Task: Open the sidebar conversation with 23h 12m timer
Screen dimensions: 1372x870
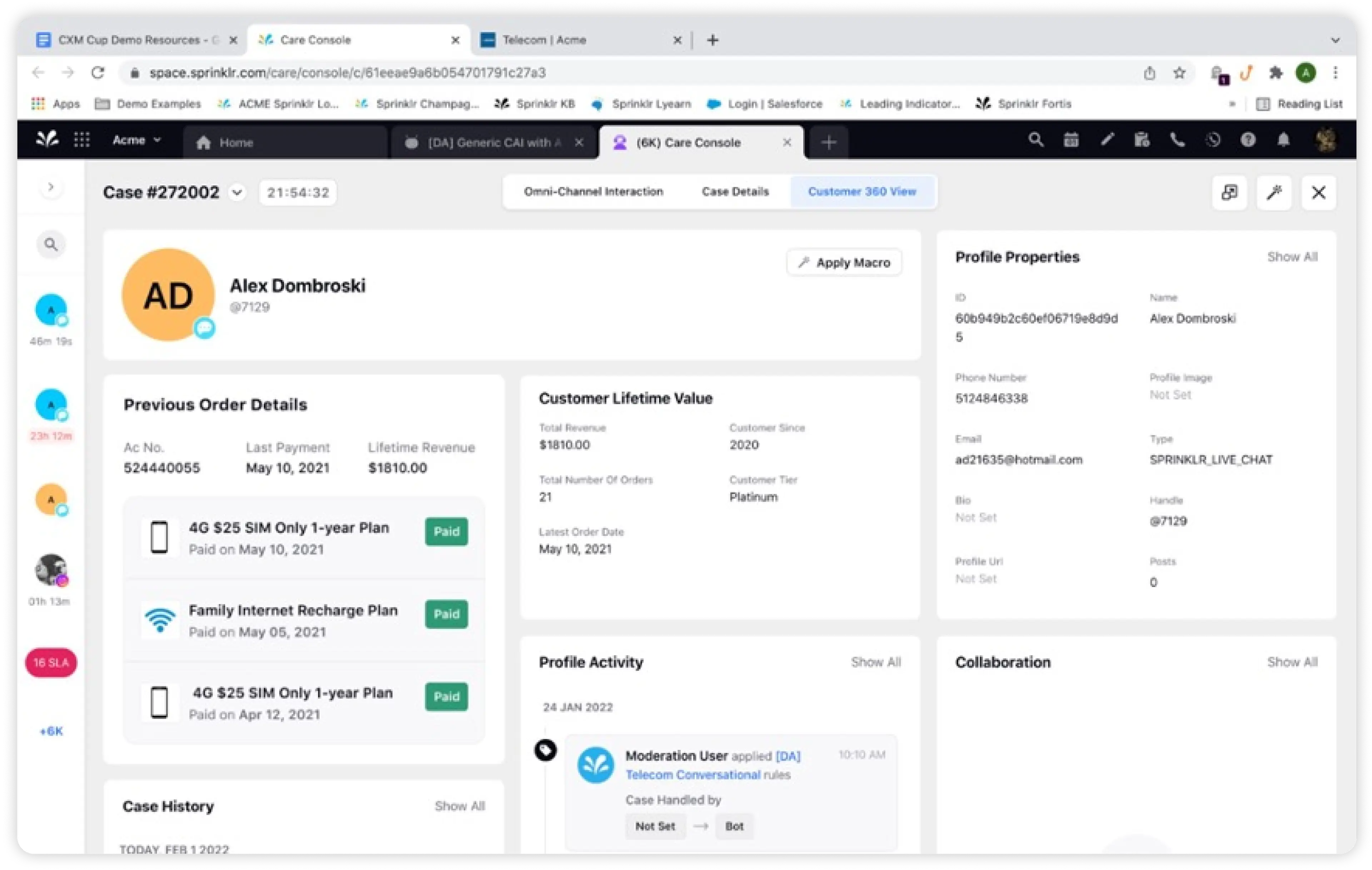Action: [51, 405]
